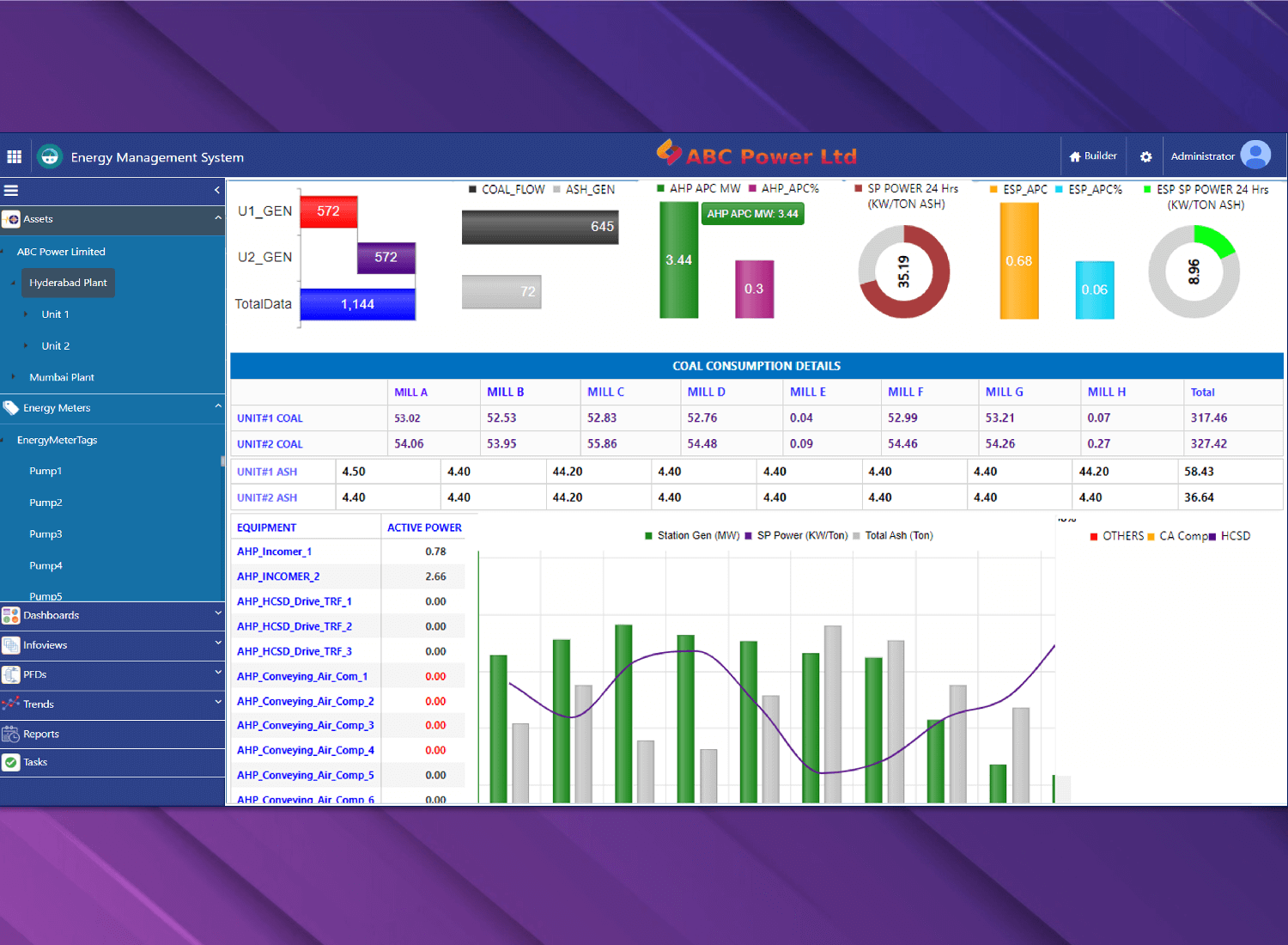Click the Reports calendar icon
1288x945 pixels.
point(11,734)
